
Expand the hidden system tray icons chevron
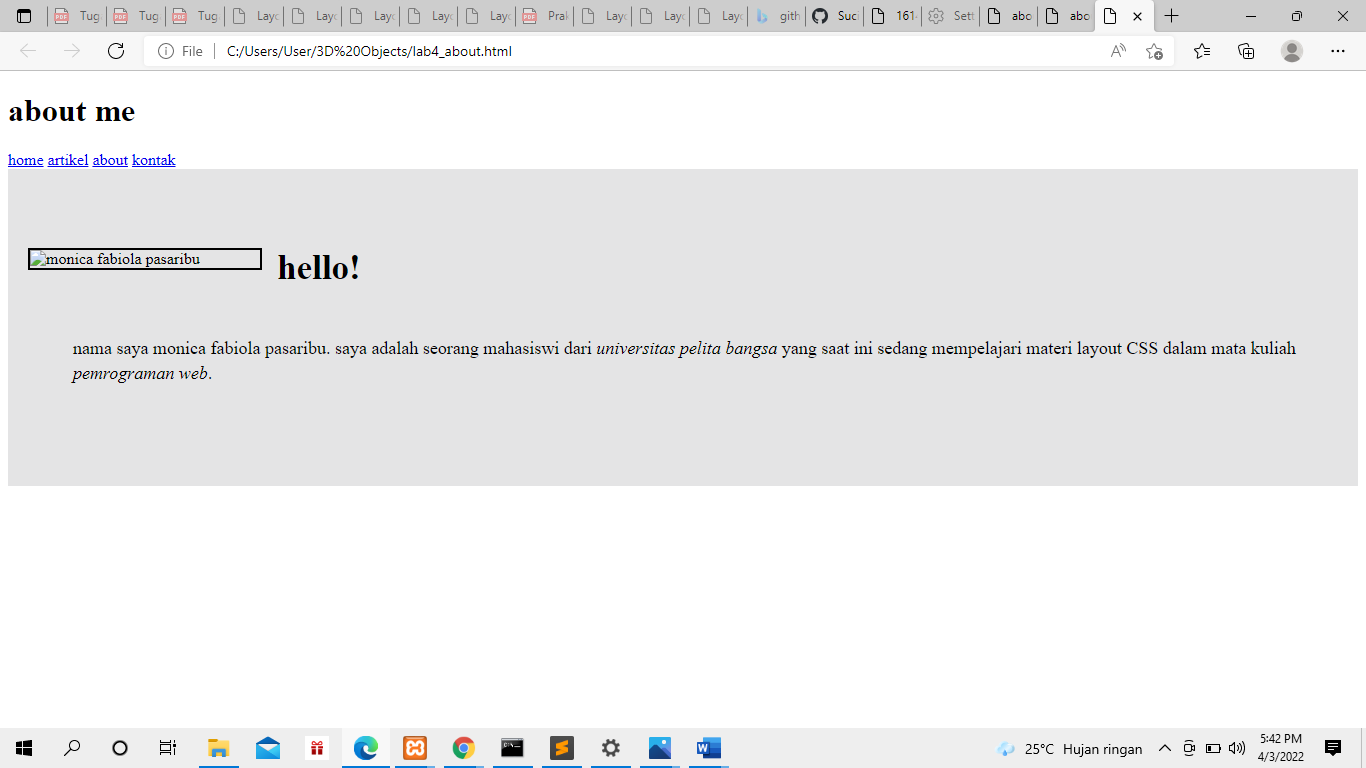(x=1165, y=748)
